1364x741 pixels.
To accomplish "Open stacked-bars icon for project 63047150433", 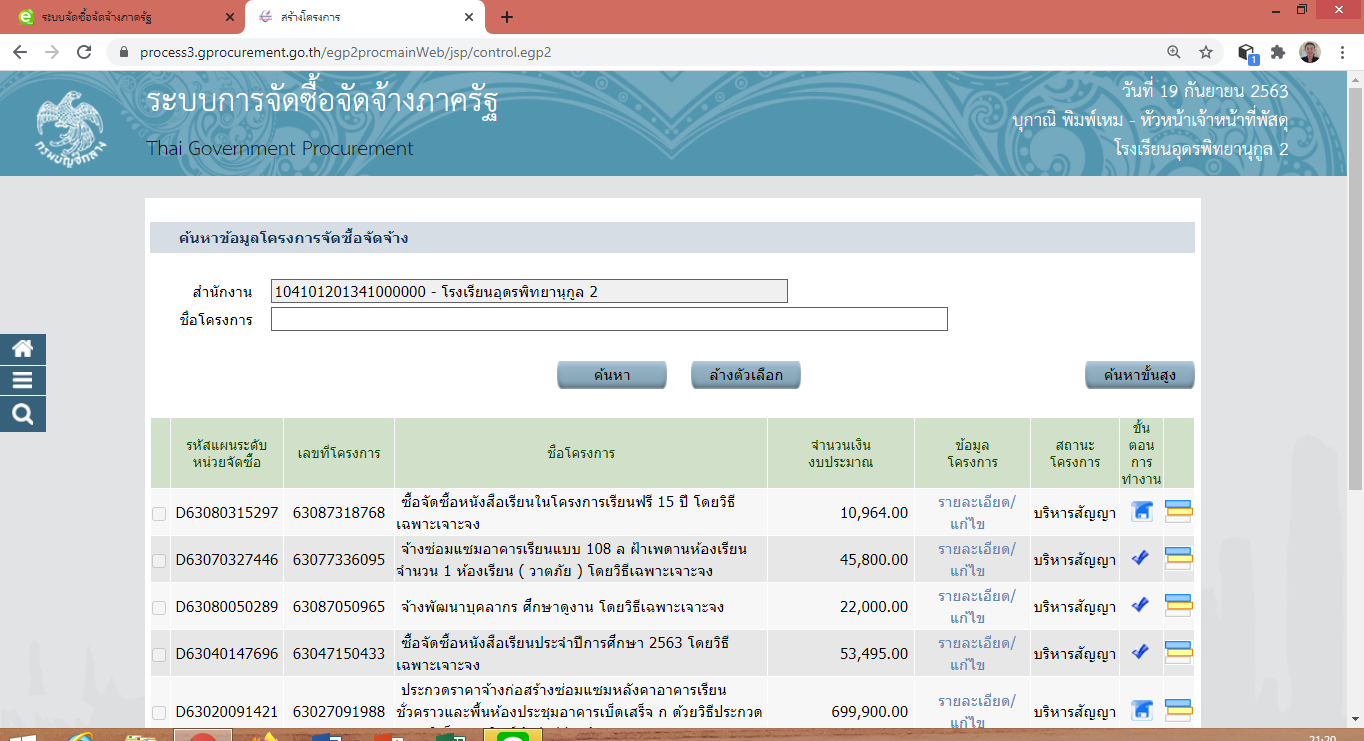I will 1179,653.
